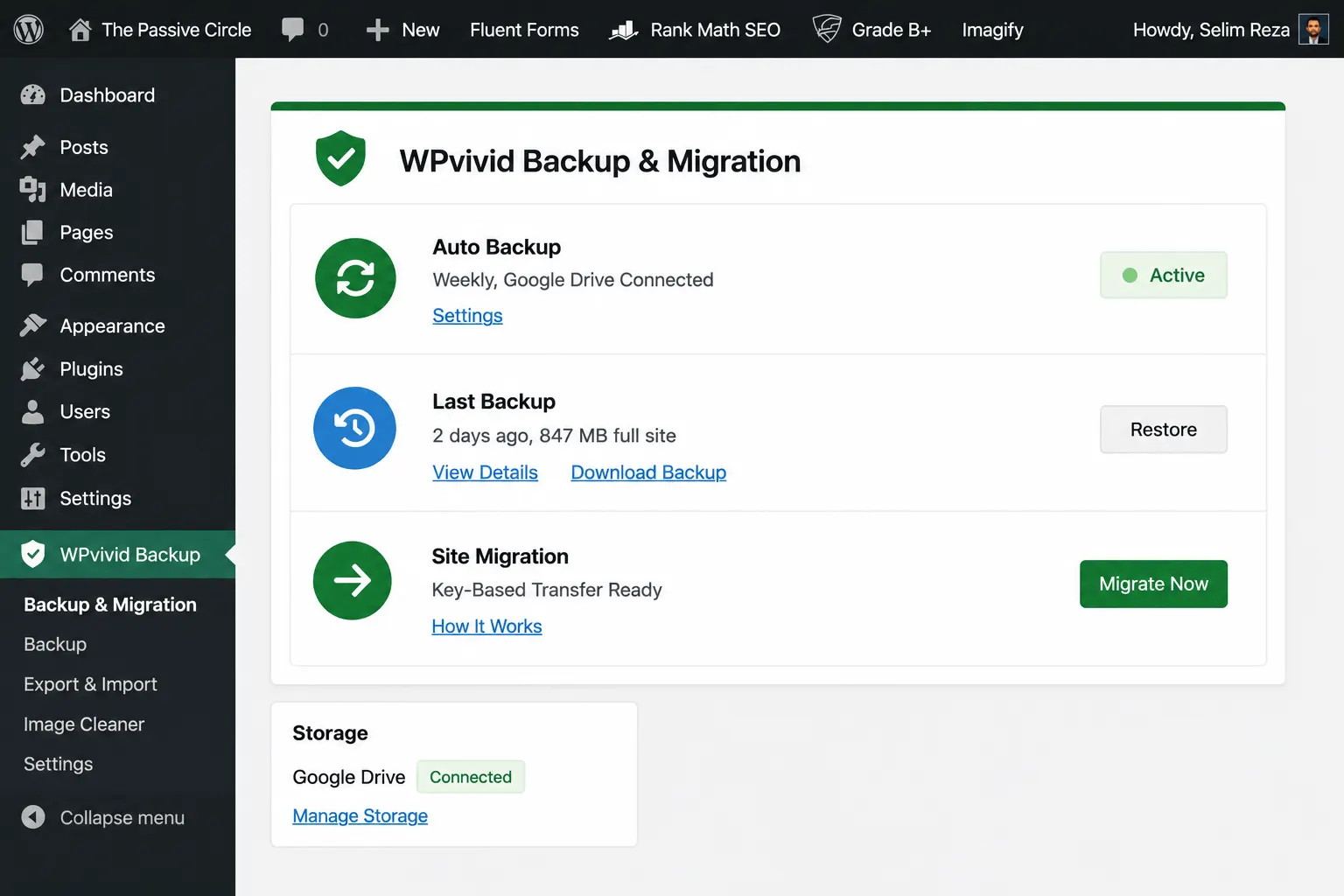
Task: Click the Pages stacked-sheets icon
Action: click(x=32, y=233)
